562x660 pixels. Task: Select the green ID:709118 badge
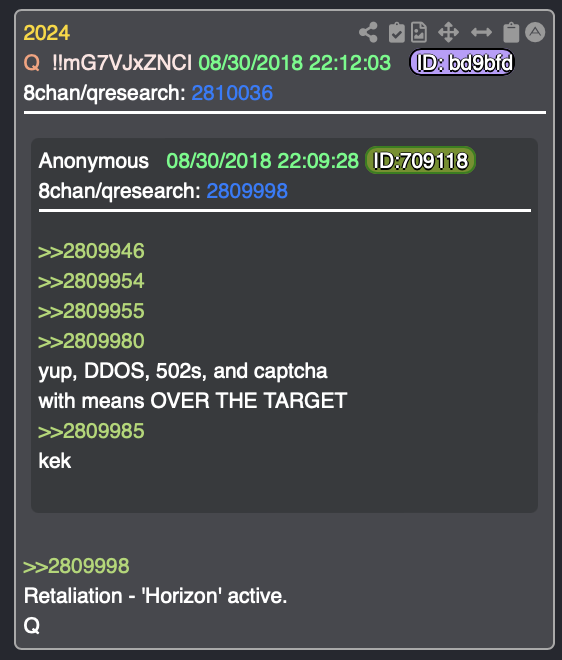(421, 160)
